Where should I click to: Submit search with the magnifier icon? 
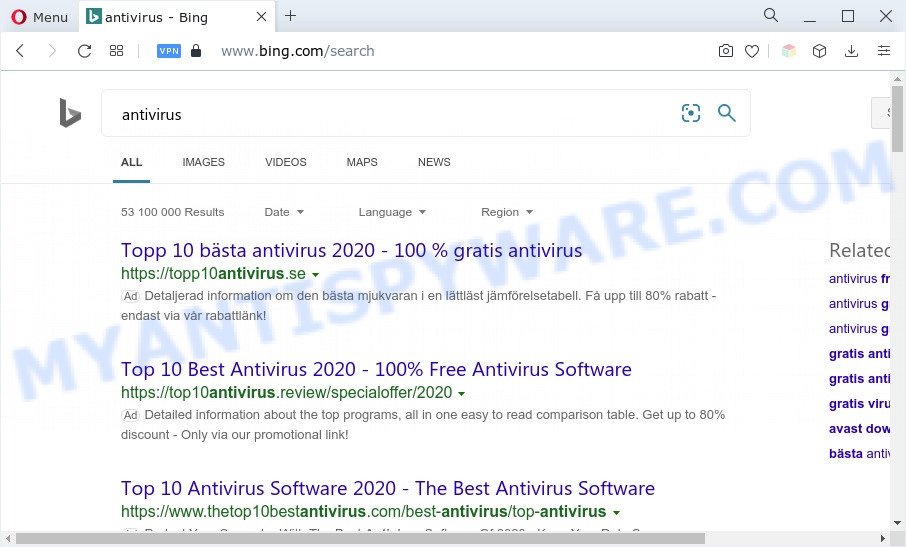point(726,113)
